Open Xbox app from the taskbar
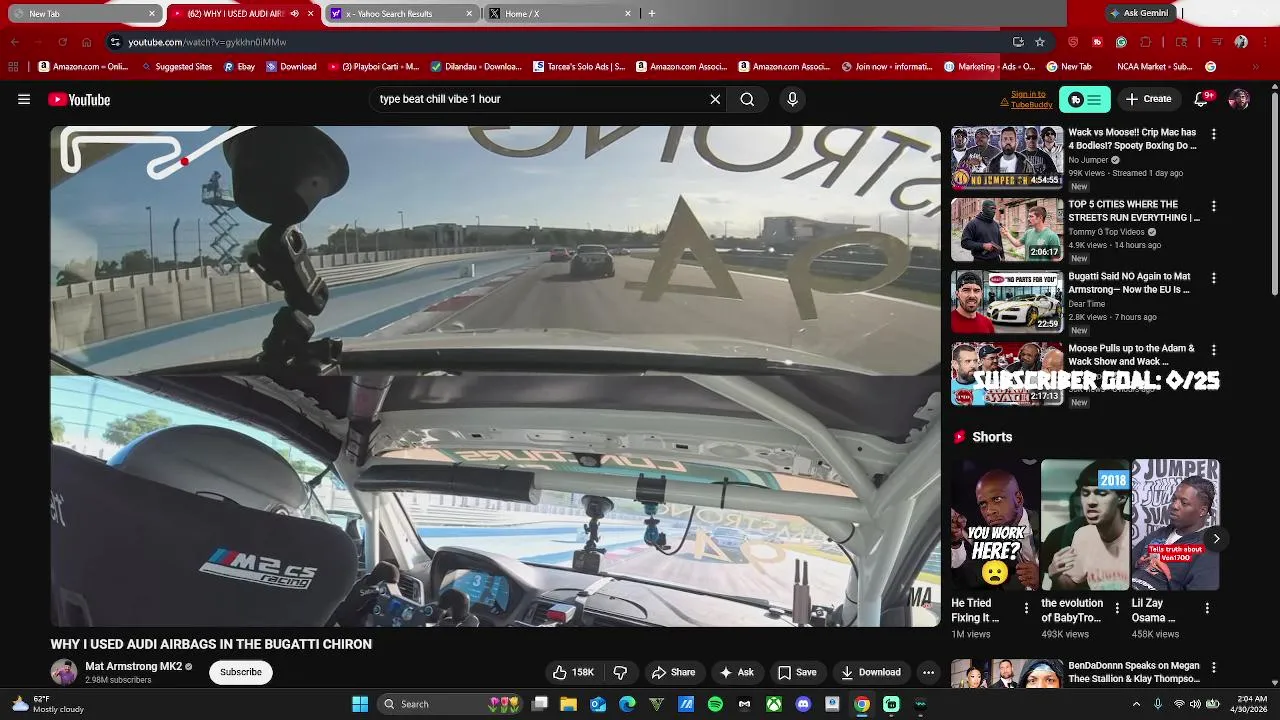 (774, 704)
